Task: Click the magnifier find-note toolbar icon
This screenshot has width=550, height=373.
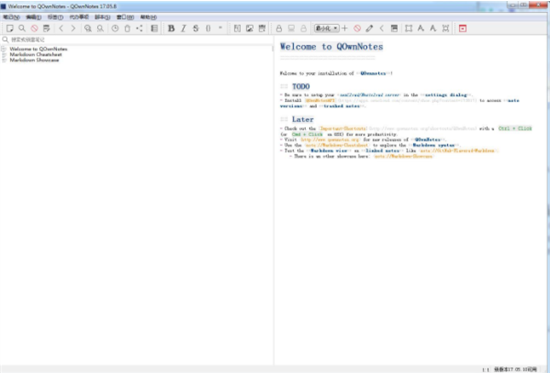Action: click(x=22, y=28)
